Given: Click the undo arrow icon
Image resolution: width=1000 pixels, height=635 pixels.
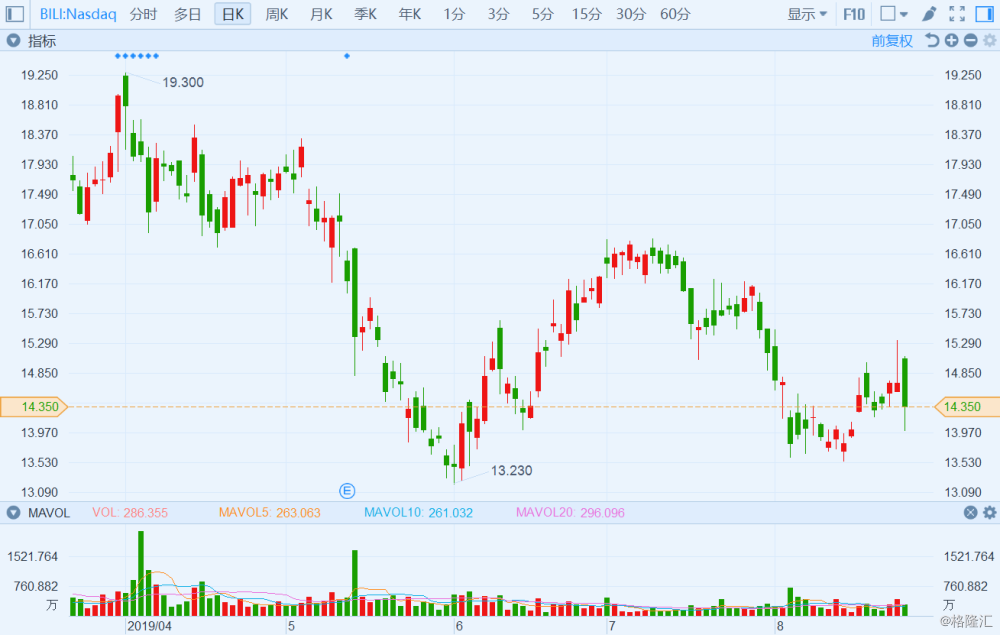Looking at the screenshot, I should coord(932,41).
